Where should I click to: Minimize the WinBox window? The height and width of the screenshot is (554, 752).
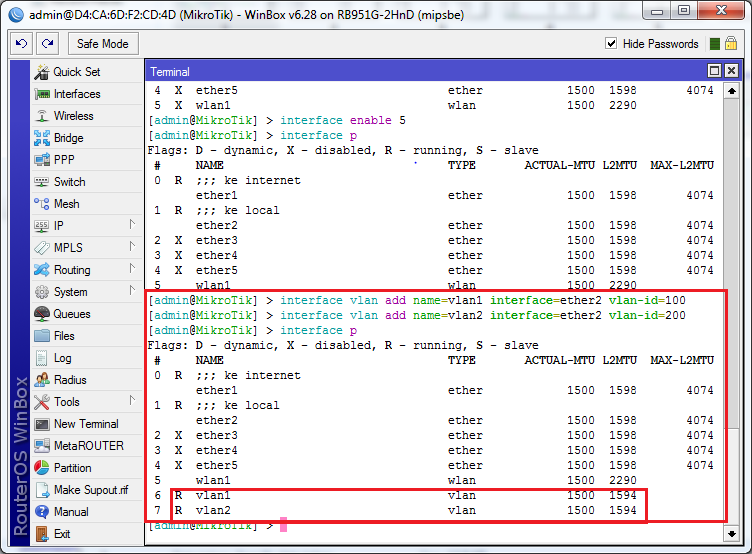(x=657, y=11)
